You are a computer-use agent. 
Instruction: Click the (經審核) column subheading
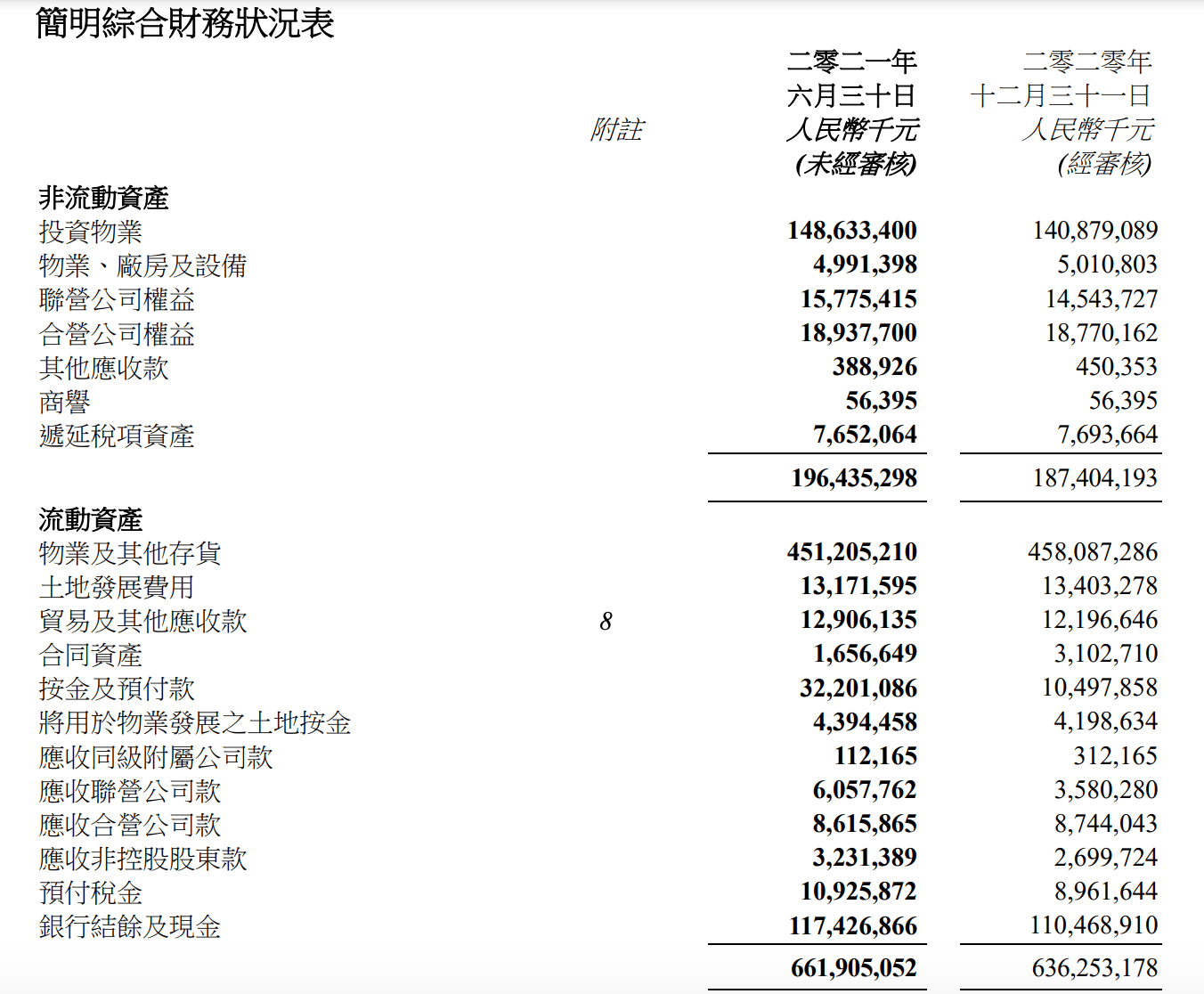[1104, 164]
